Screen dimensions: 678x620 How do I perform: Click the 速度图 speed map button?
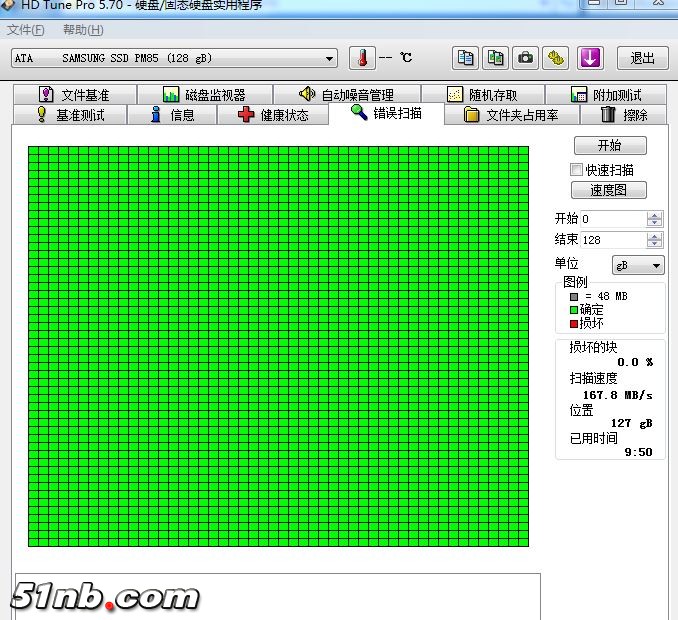609,190
